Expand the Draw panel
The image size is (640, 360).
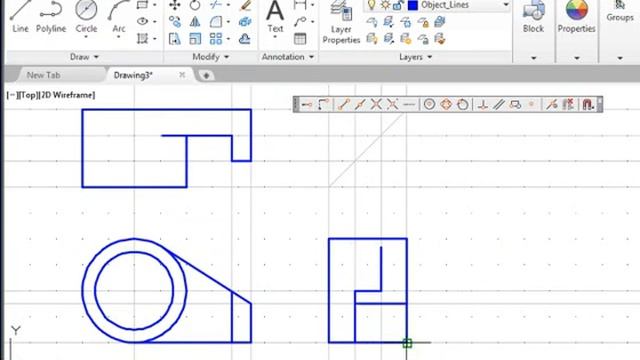point(84,57)
